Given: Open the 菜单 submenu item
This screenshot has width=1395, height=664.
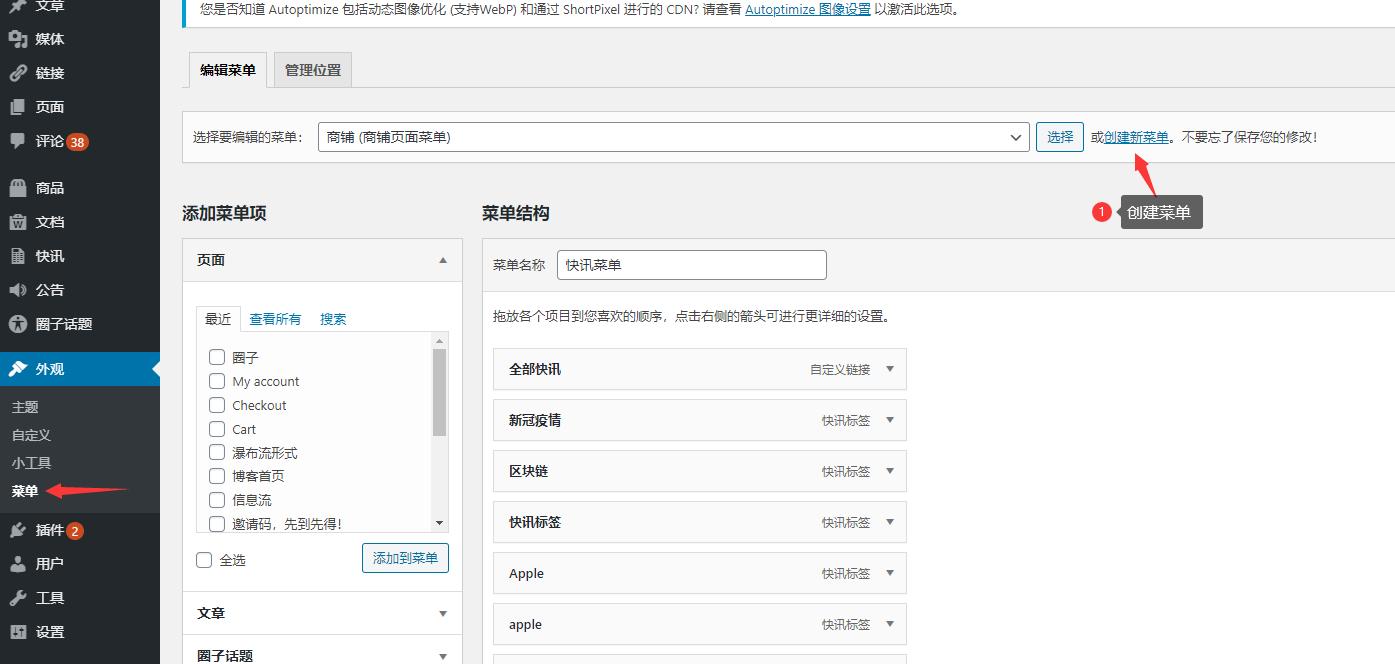Looking at the screenshot, I should point(25,491).
